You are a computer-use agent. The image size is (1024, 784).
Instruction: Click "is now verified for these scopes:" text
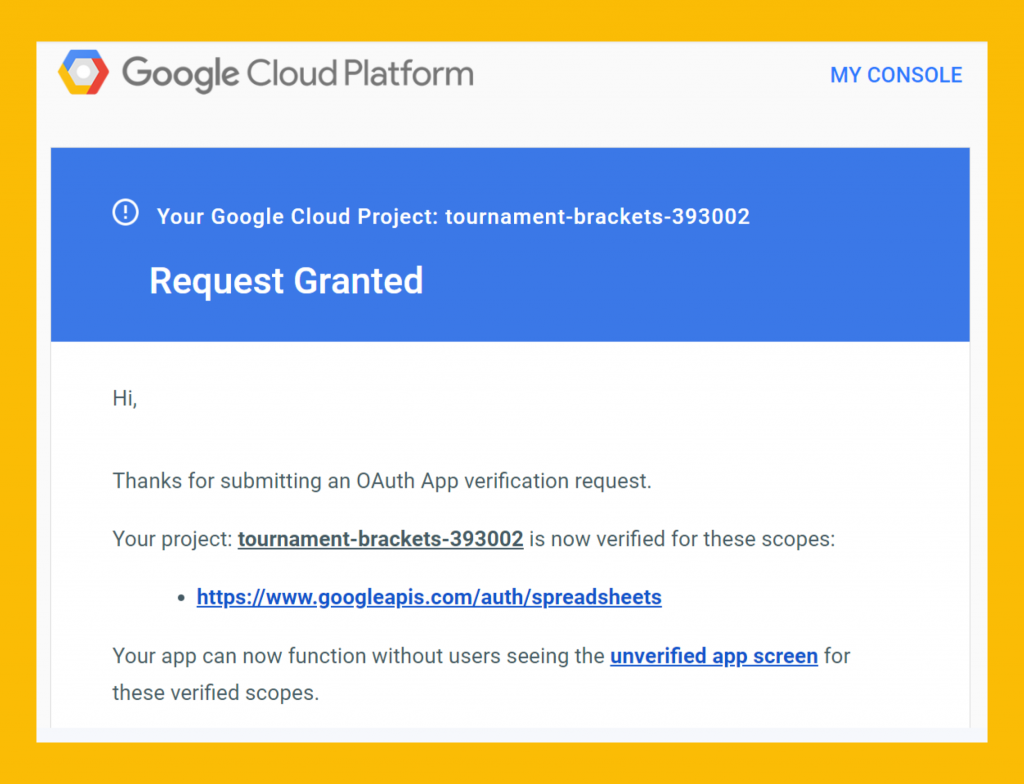coord(682,539)
